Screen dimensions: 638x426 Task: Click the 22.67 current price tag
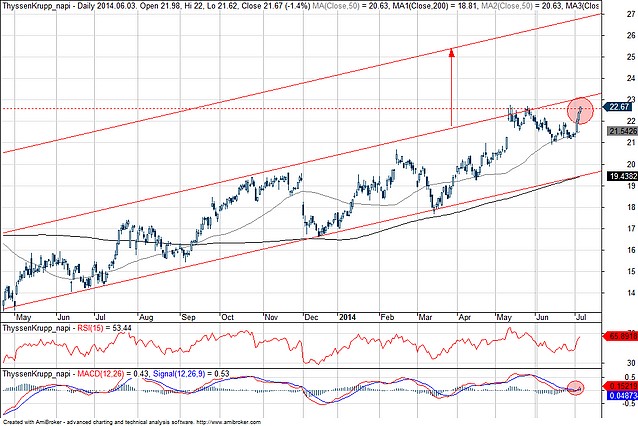619,107
